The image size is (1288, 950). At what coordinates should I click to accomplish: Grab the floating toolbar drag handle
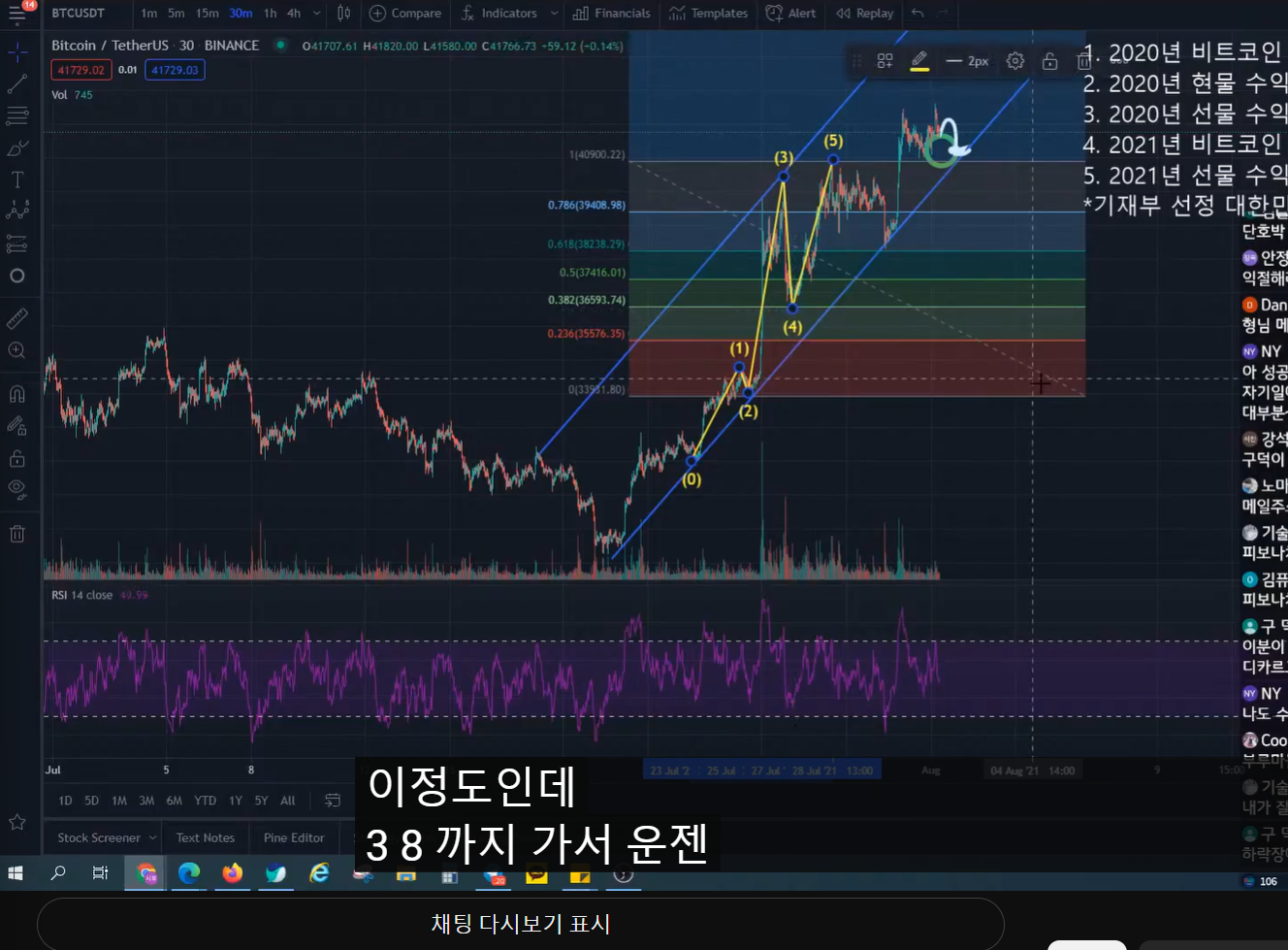856,61
